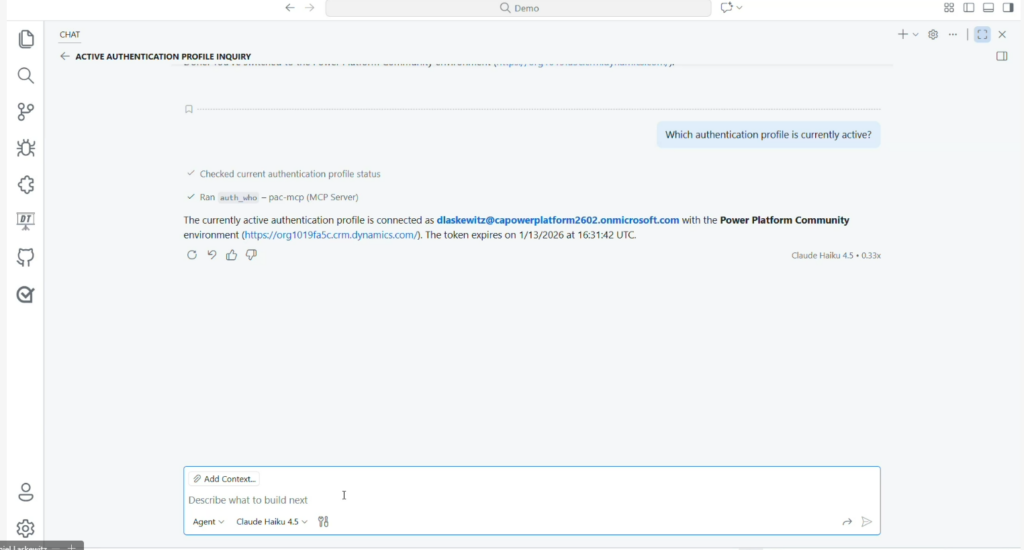Expand the new chat dropdown arrow
This screenshot has width=1024, height=550.
click(916, 35)
